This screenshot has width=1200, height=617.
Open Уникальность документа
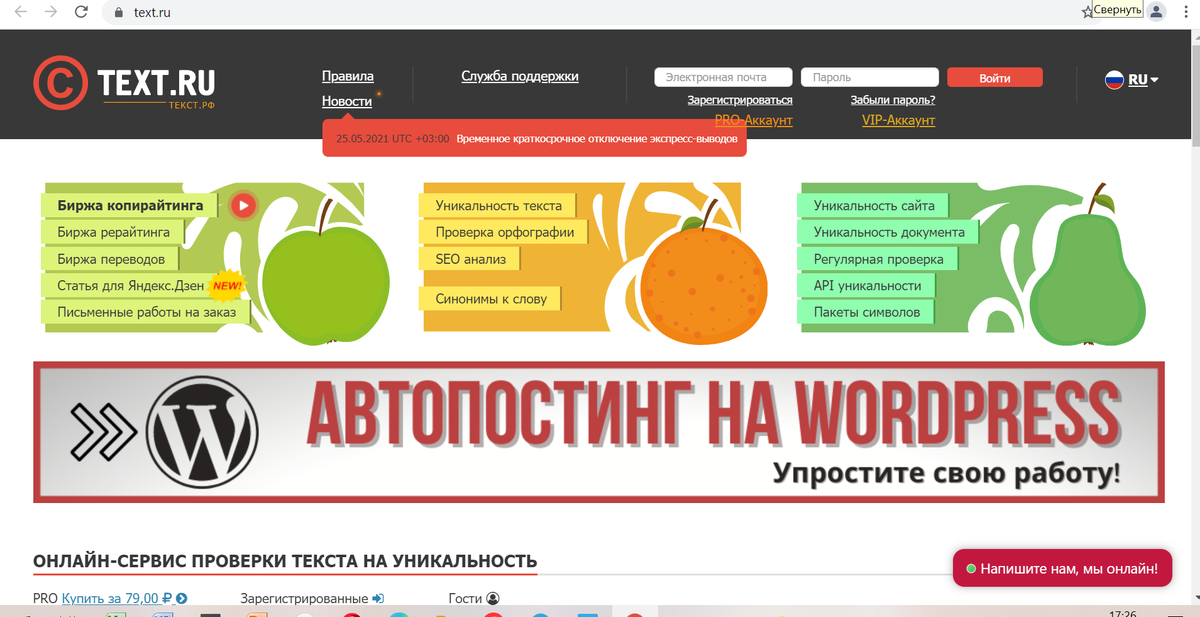click(889, 232)
